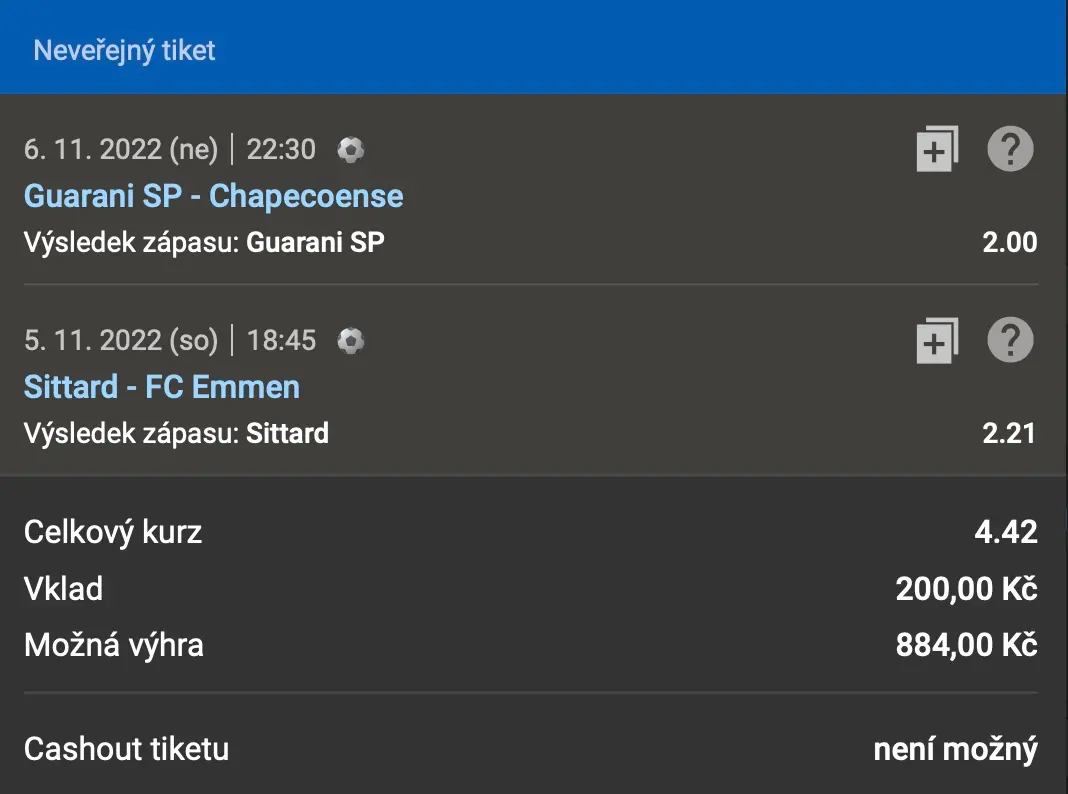The width and height of the screenshot is (1068, 794).
Task: Click the Cashout tiketu label
Action: (x=126, y=749)
